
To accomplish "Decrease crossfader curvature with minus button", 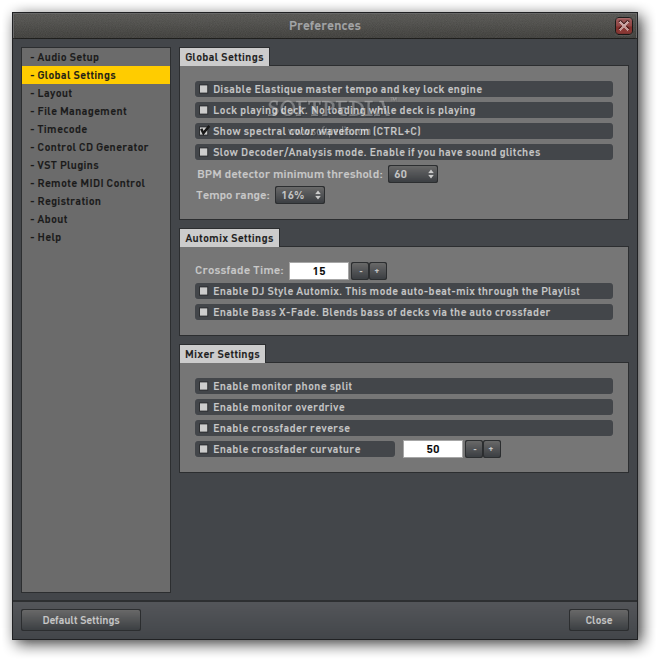I will pos(474,450).
